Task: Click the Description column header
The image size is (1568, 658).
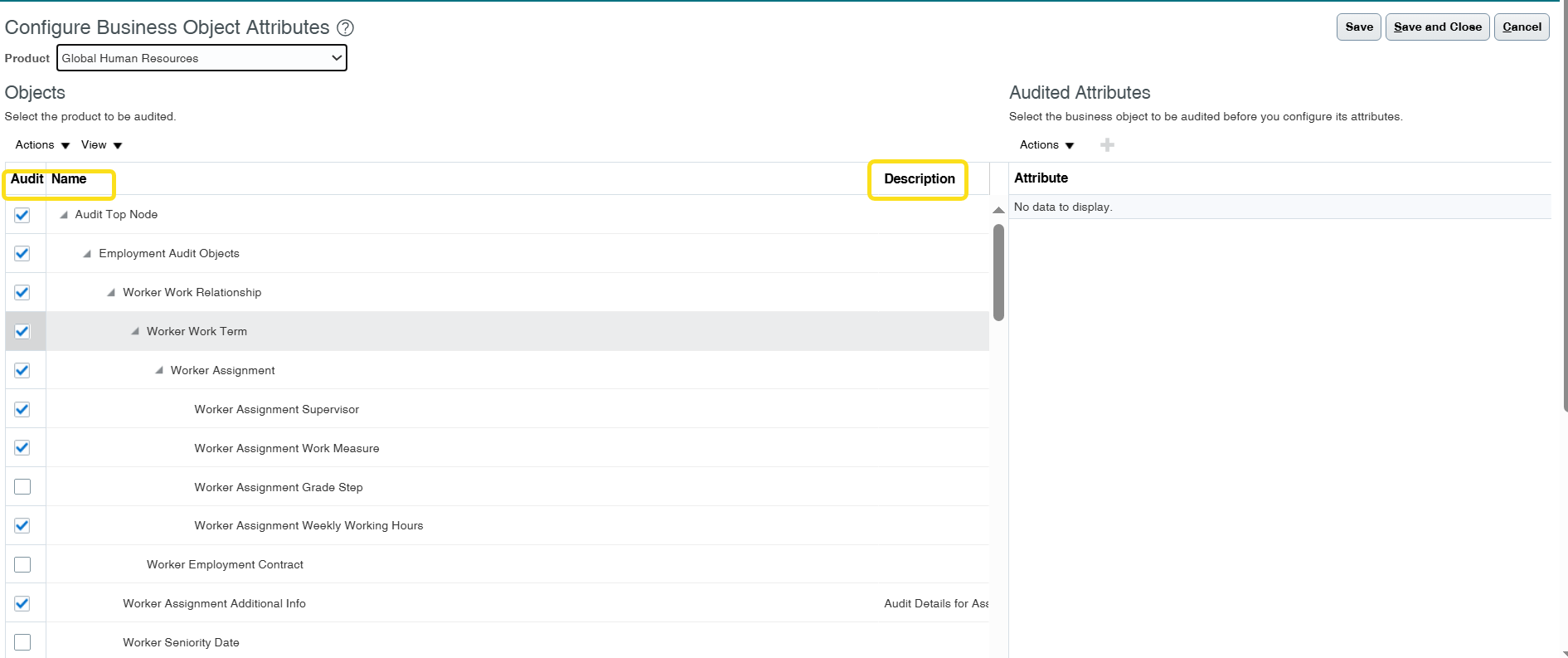Action: 920,179
